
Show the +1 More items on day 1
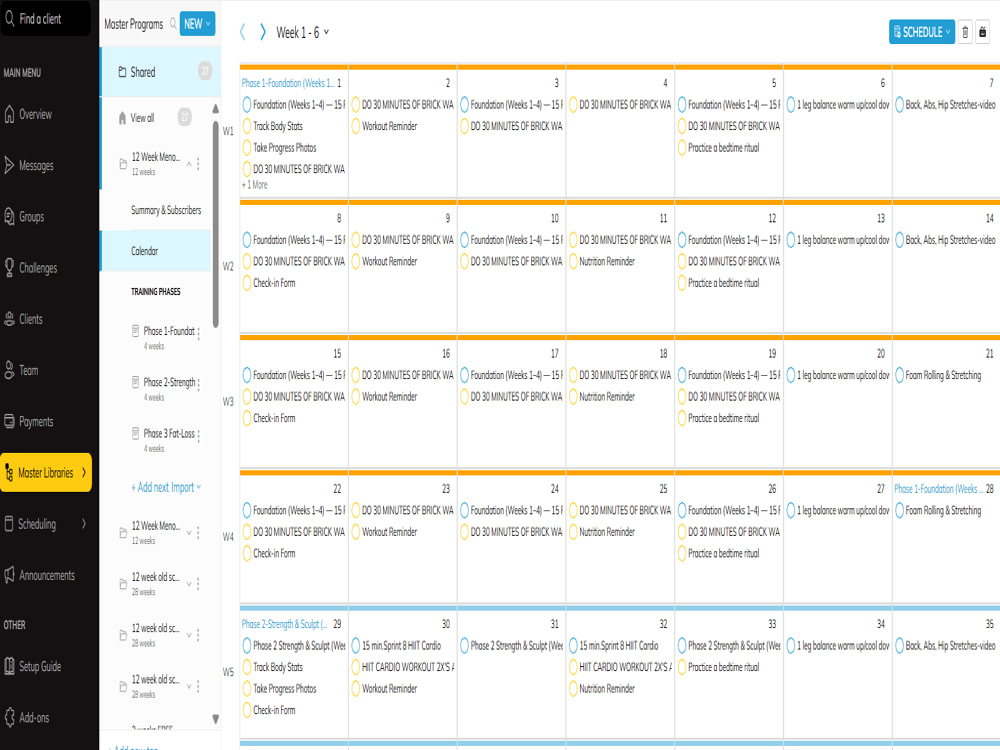(254, 185)
